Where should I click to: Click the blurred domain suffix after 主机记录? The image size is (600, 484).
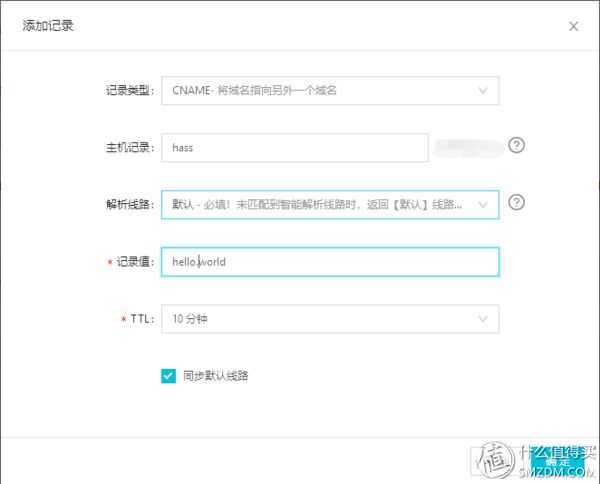(468, 148)
